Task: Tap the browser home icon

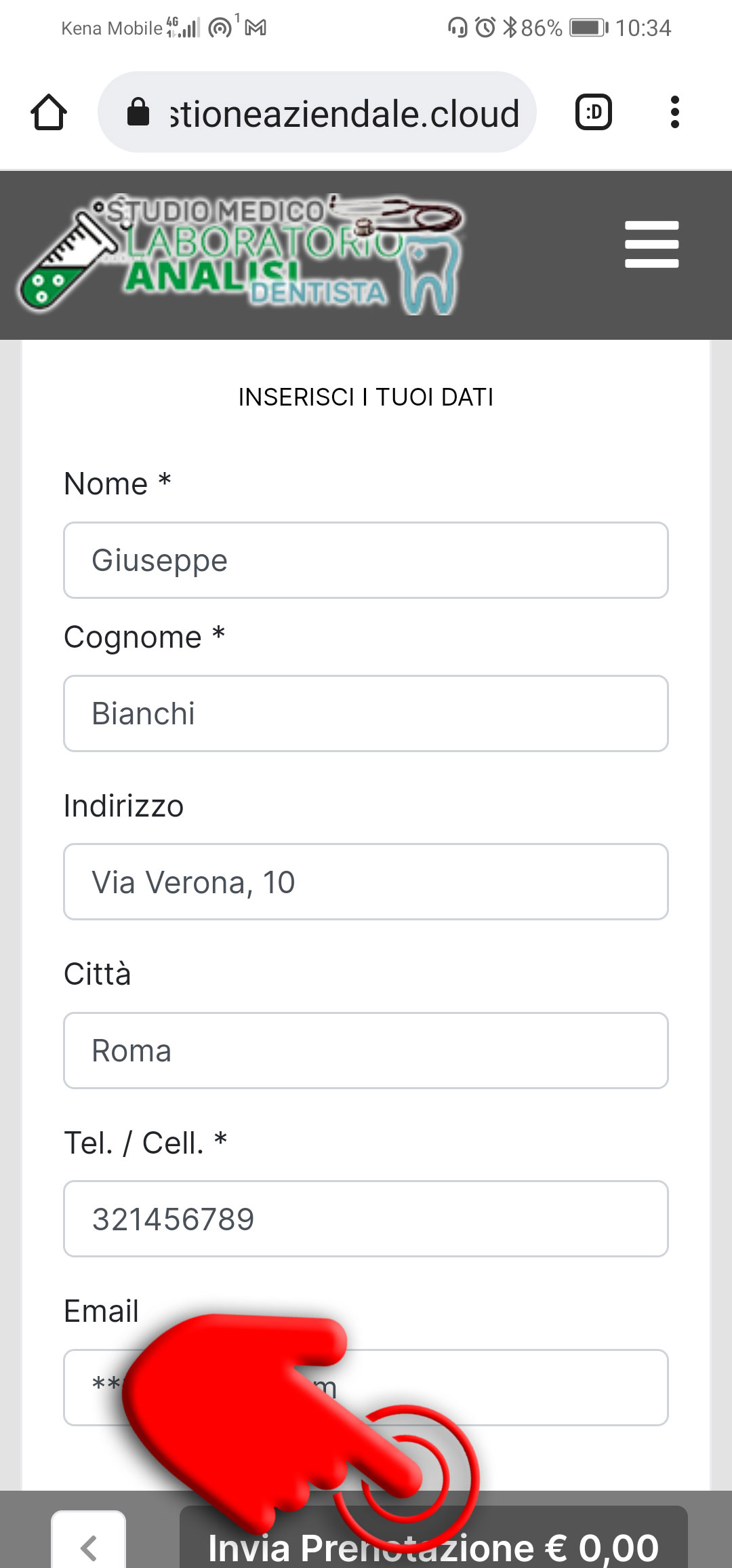Action: (49, 112)
